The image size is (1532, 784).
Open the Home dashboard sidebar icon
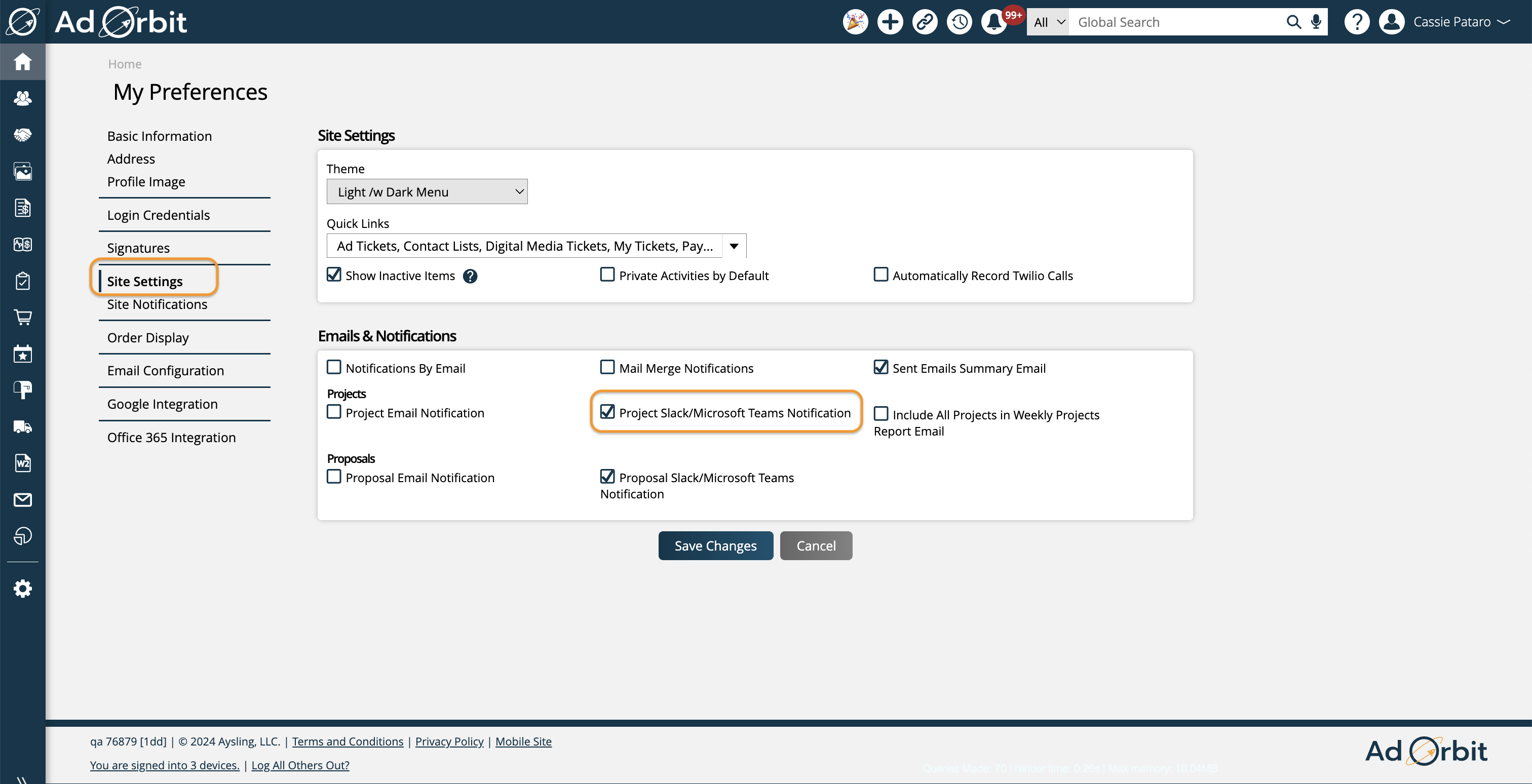(23, 61)
